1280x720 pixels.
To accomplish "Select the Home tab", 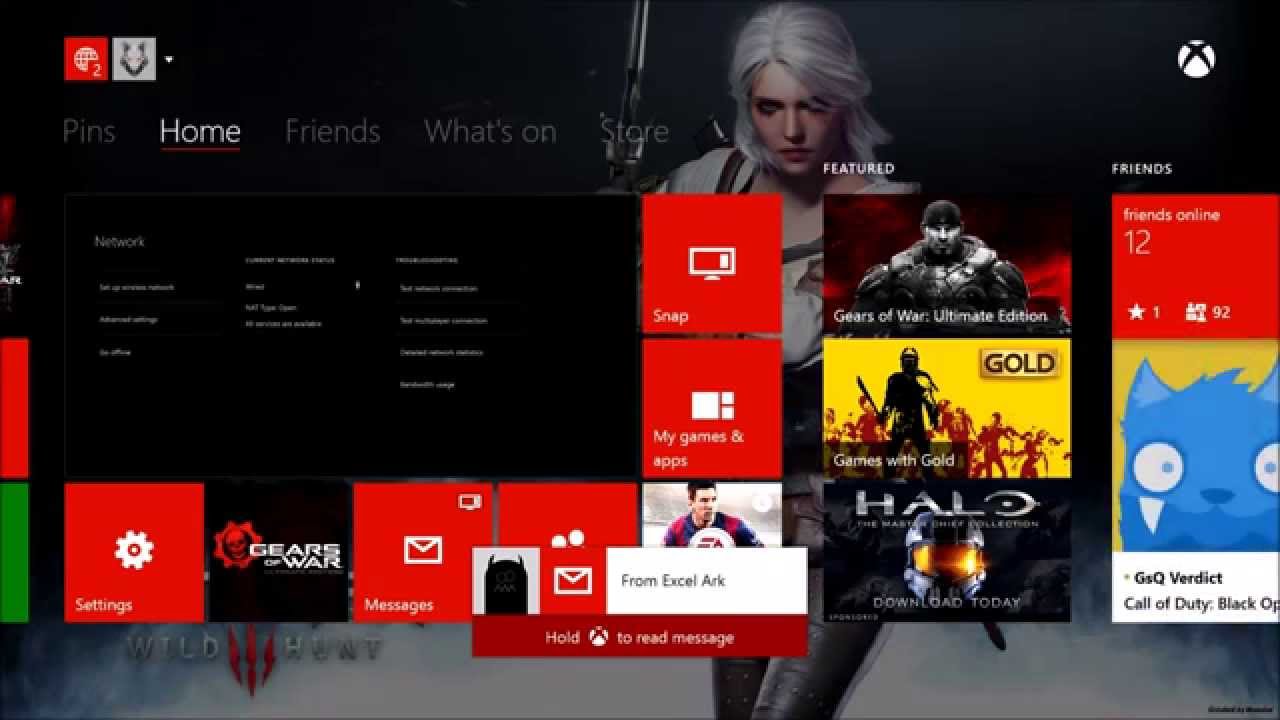I will coord(200,131).
